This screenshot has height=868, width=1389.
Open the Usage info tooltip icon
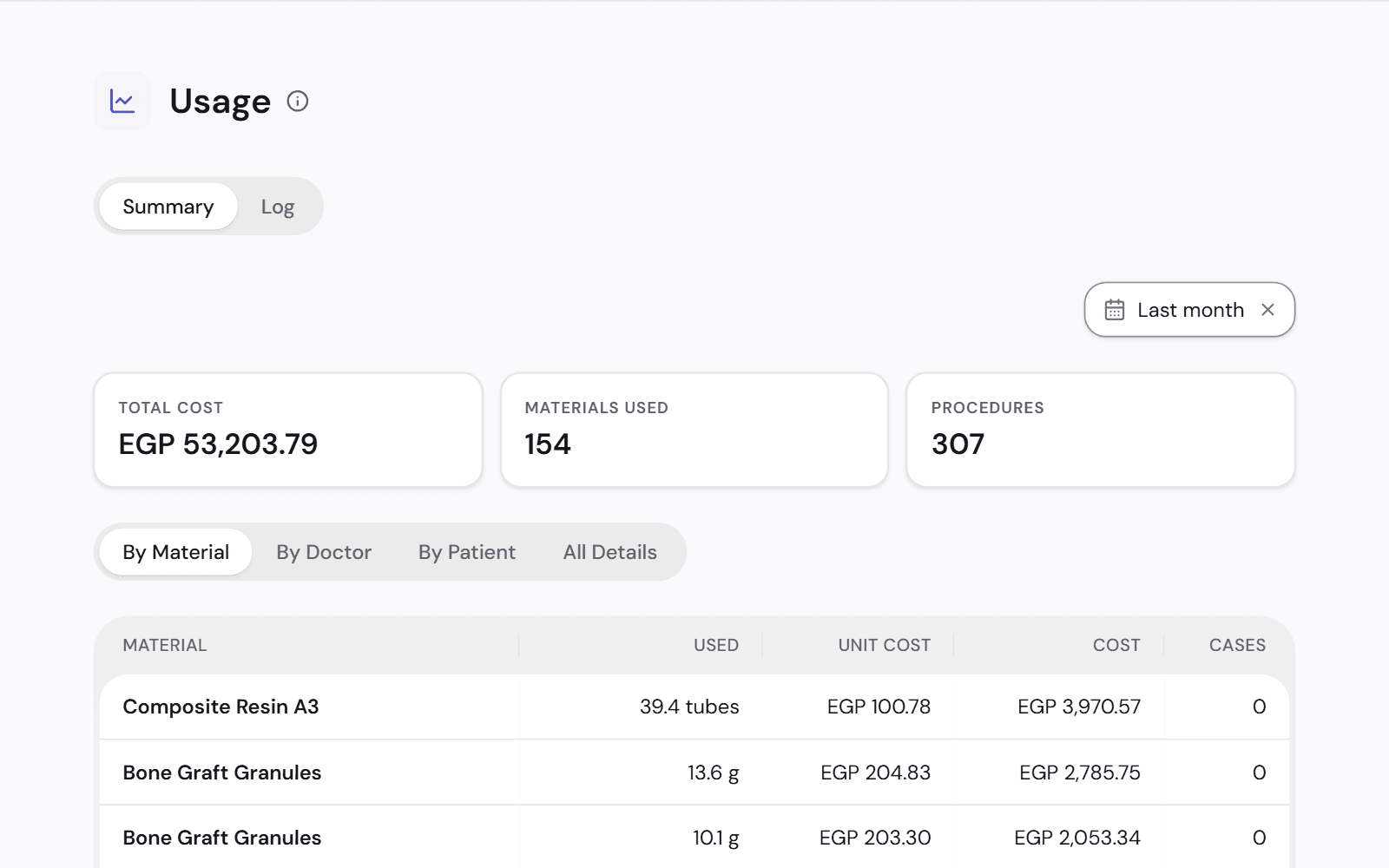298,102
